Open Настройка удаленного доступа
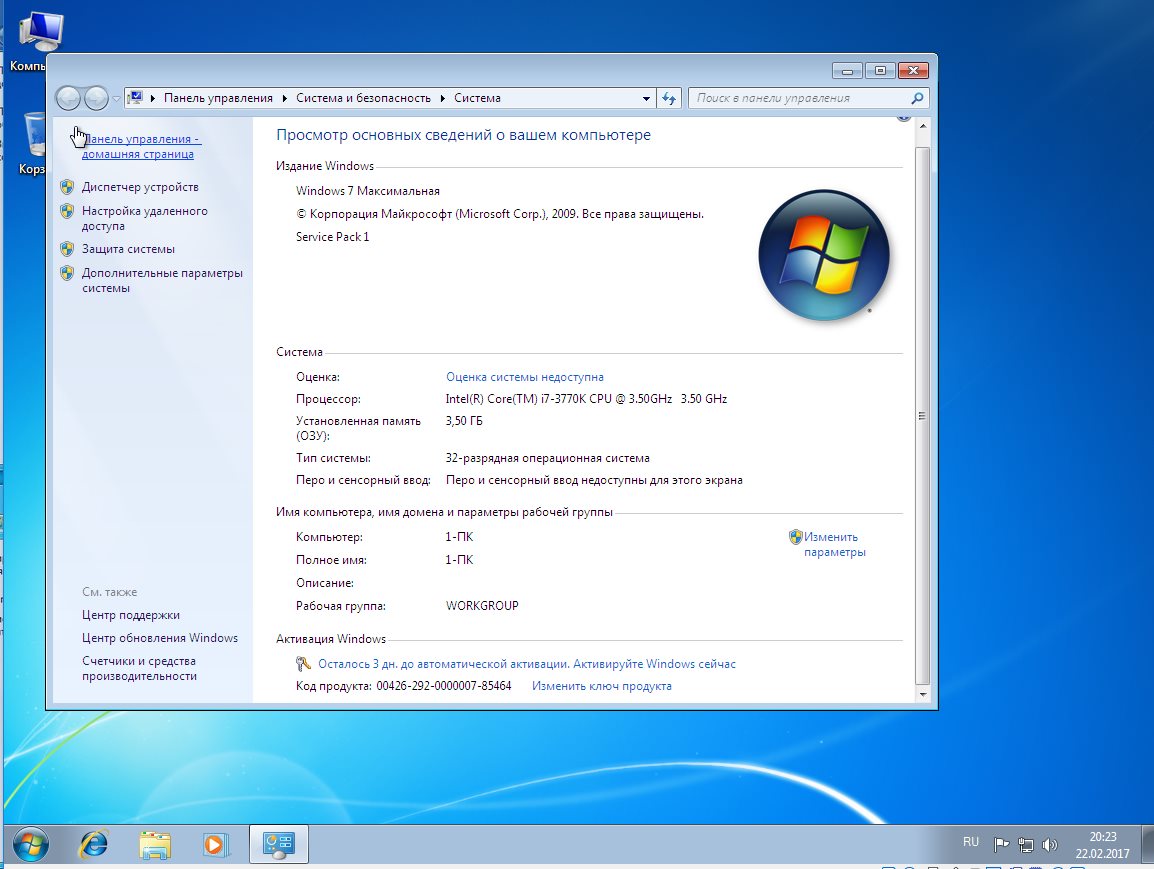Image resolution: width=1154 pixels, height=869 pixels. (144, 219)
